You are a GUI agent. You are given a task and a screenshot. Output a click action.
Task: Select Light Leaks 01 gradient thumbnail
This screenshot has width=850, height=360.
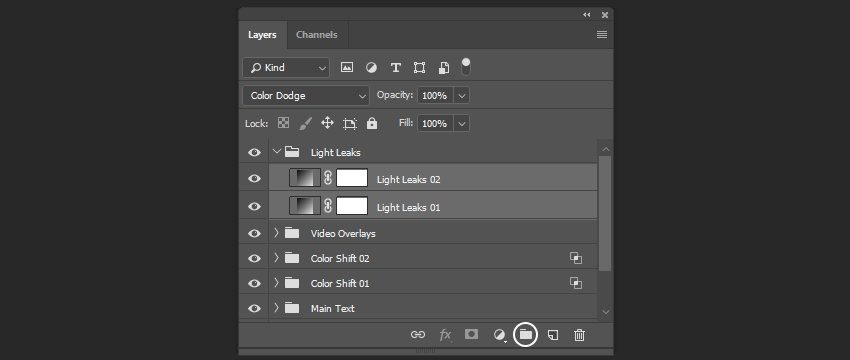[x=305, y=206]
